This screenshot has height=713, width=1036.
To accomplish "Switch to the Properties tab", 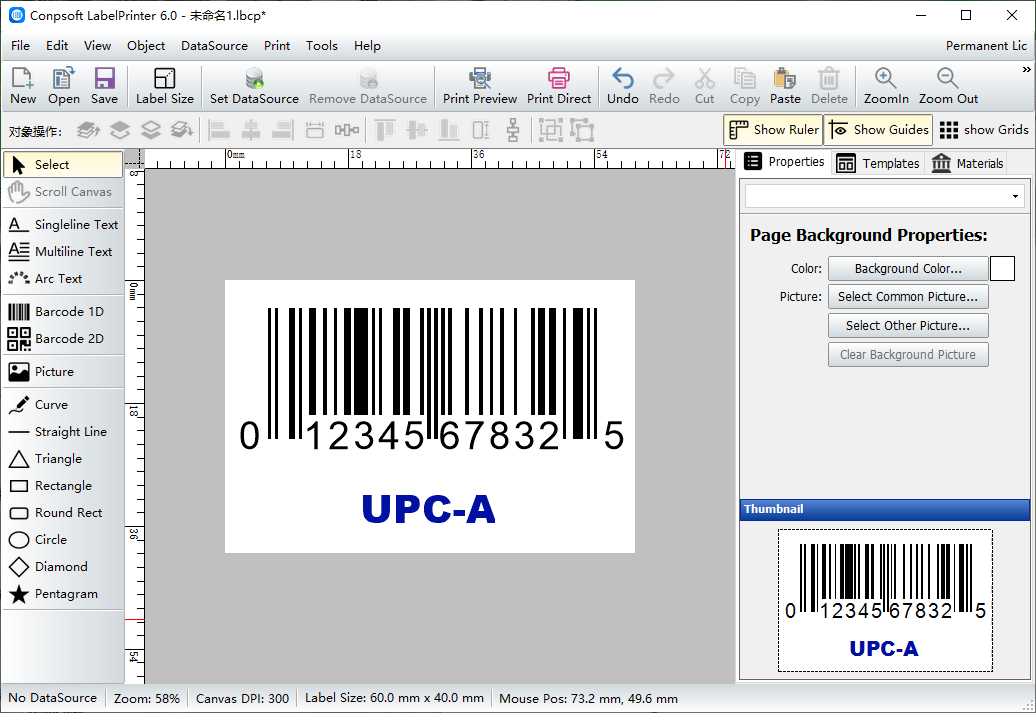I will pos(784,162).
